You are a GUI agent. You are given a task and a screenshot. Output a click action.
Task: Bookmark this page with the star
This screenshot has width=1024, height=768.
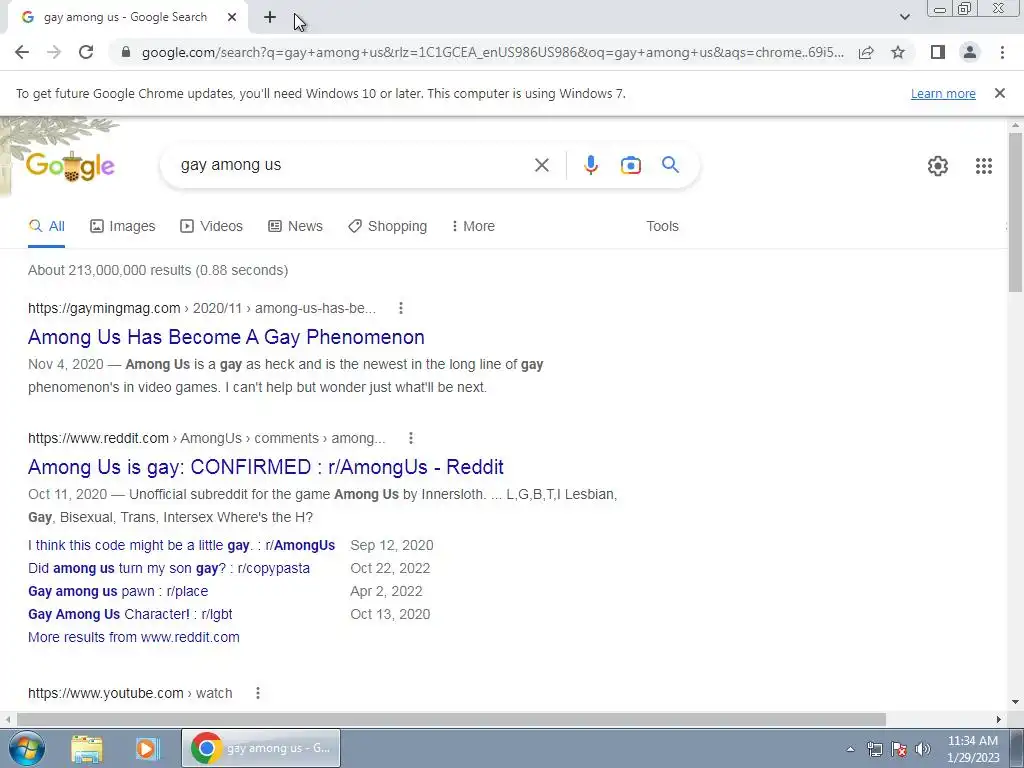(x=898, y=52)
